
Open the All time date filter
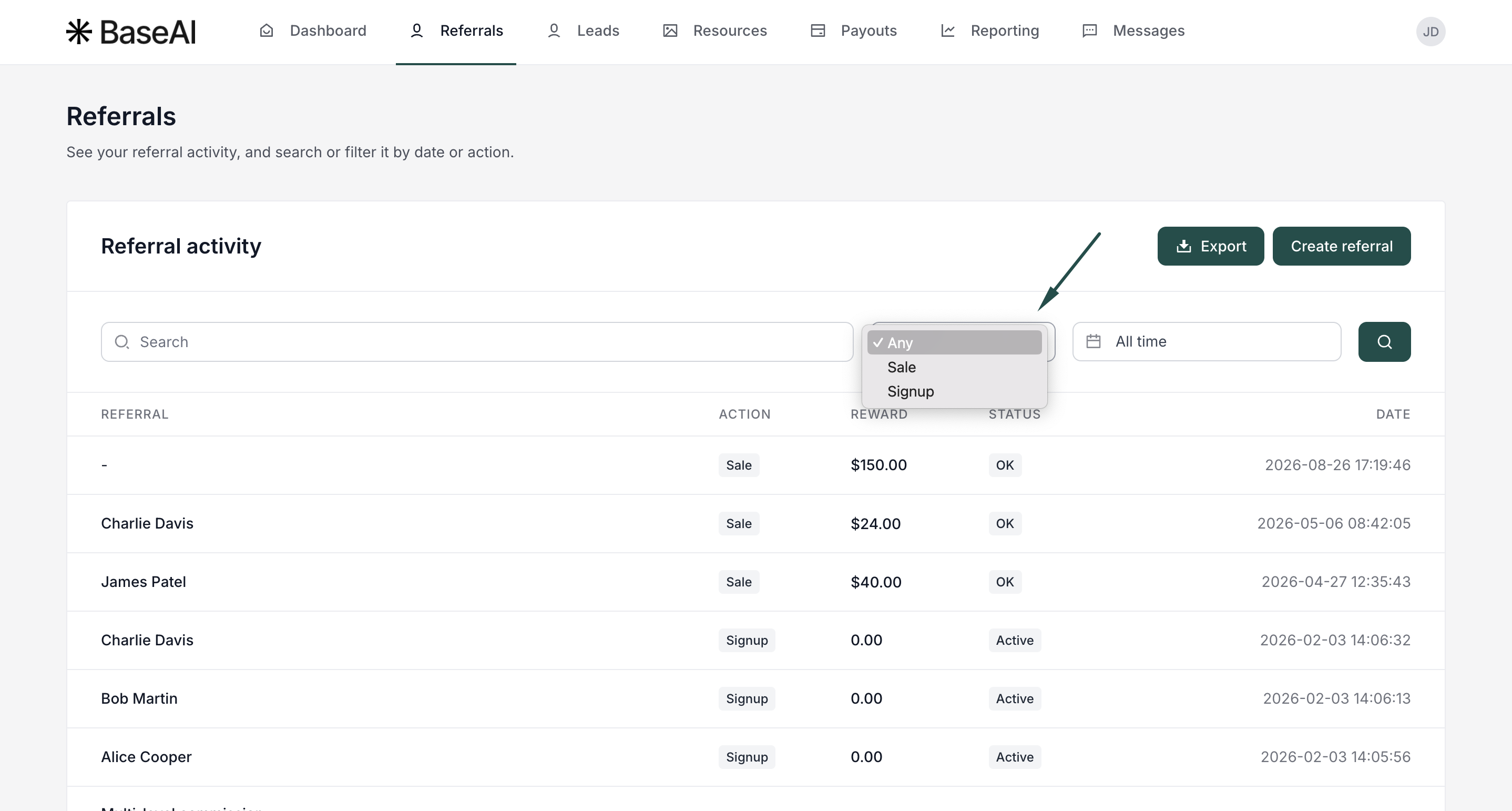pyautogui.click(x=1206, y=342)
